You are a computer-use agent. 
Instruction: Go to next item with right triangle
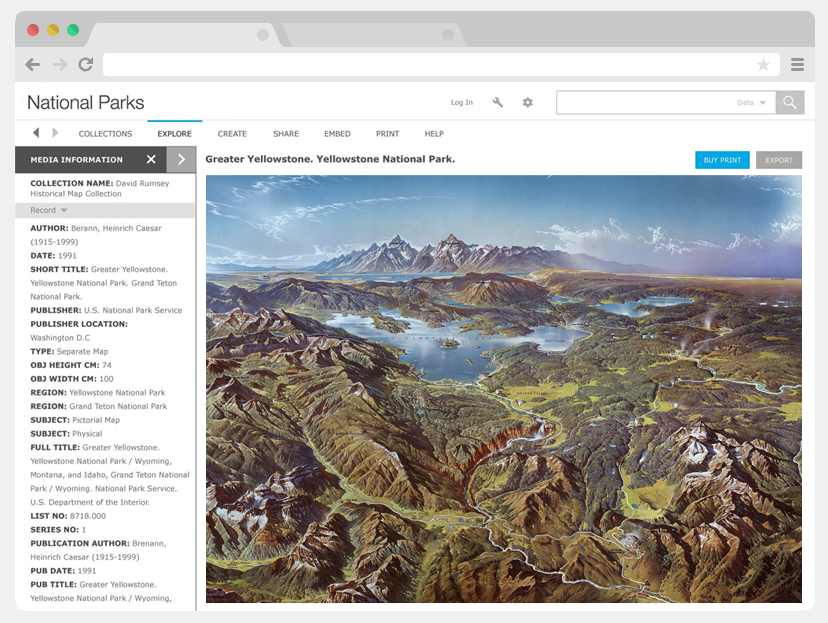(x=55, y=133)
